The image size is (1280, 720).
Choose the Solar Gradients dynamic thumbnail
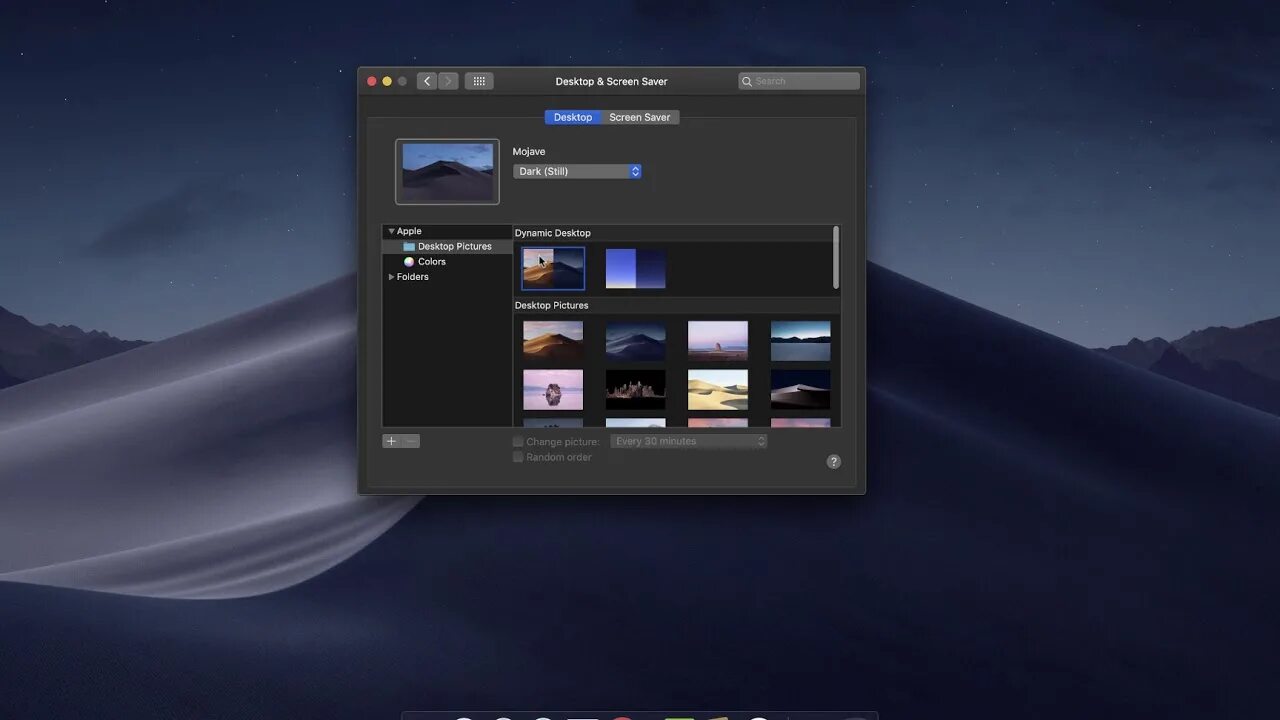(x=636, y=269)
